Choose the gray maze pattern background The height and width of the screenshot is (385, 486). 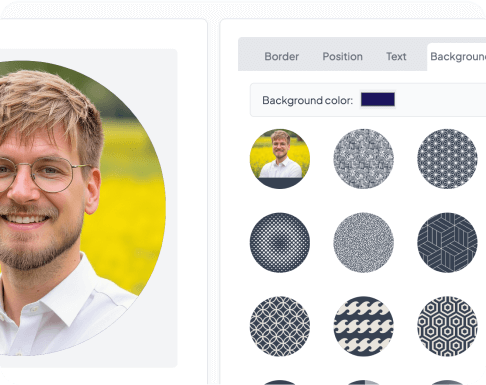click(363, 159)
